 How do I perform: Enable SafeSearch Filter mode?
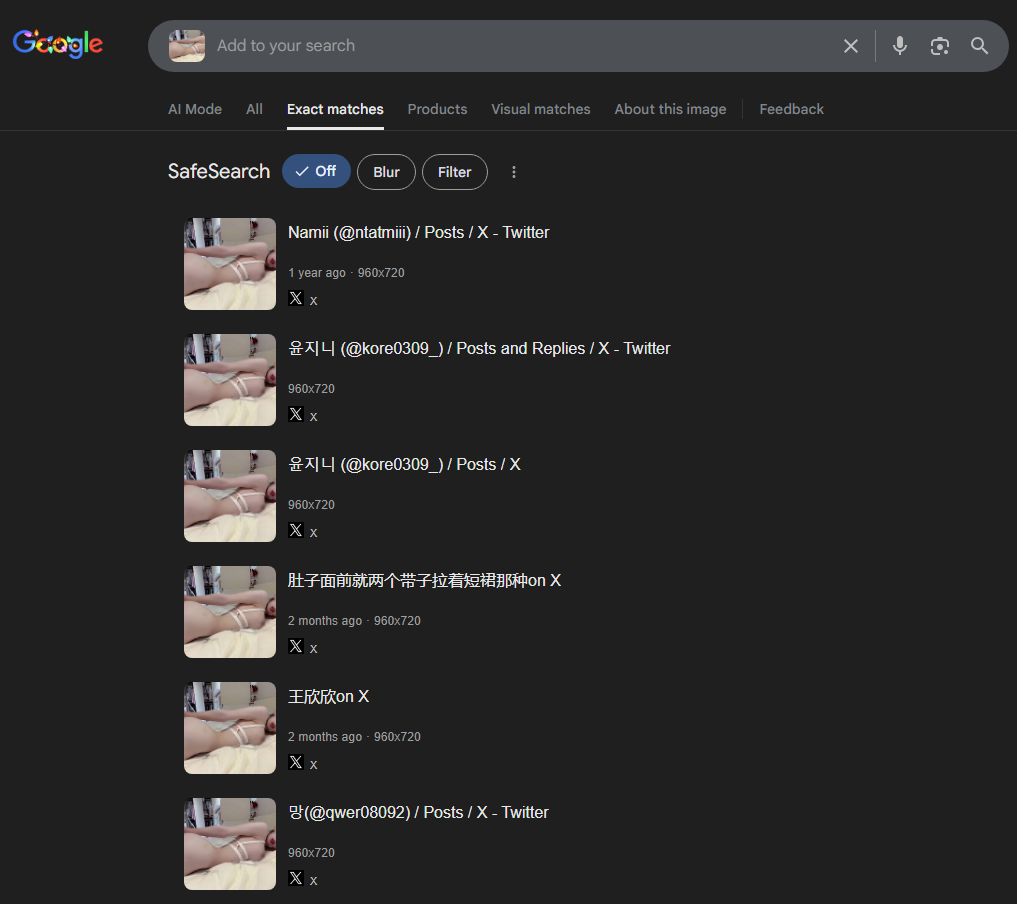click(454, 172)
